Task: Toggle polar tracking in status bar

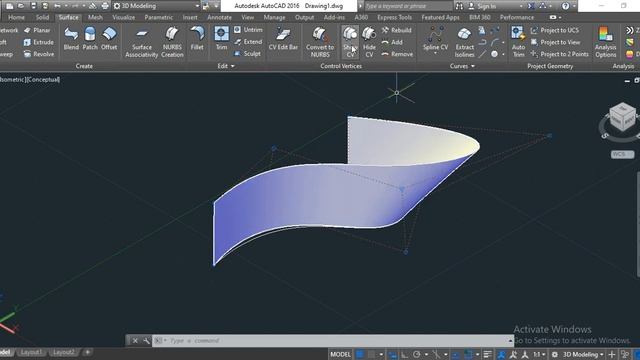Action: pos(416,354)
